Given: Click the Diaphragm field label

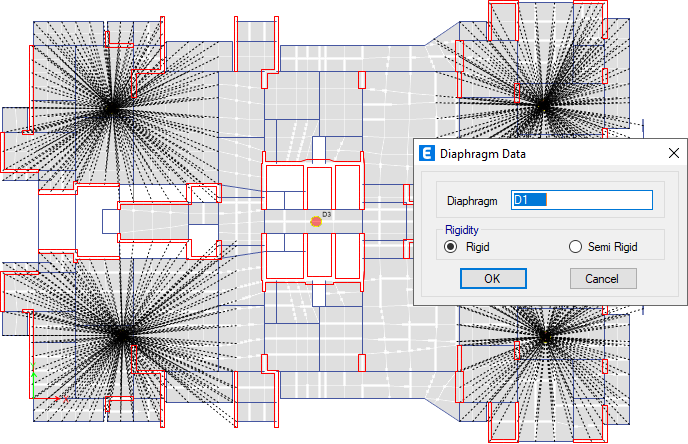Looking at the screenshot, I should coord(472,201).
